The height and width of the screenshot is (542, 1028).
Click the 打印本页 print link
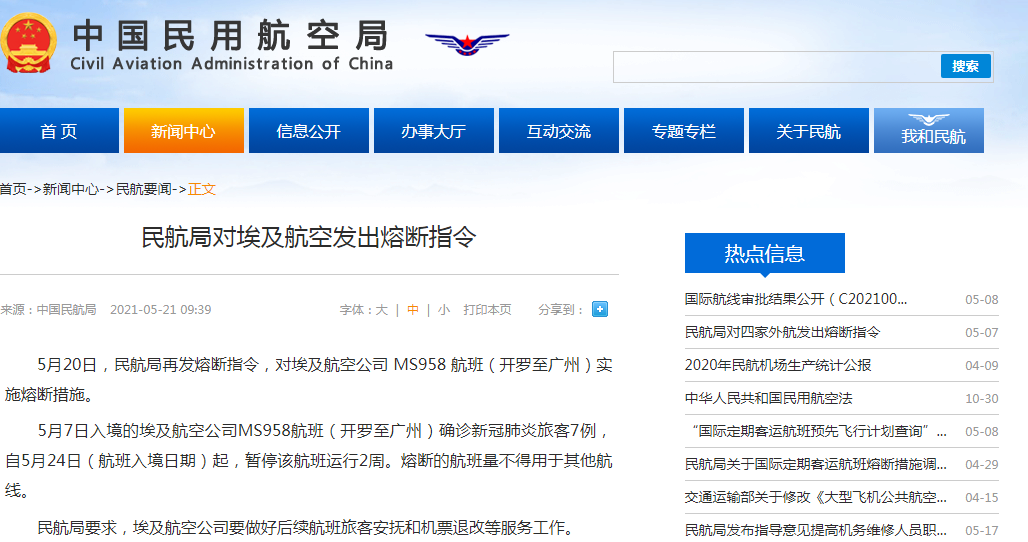(x=487, y=310)
